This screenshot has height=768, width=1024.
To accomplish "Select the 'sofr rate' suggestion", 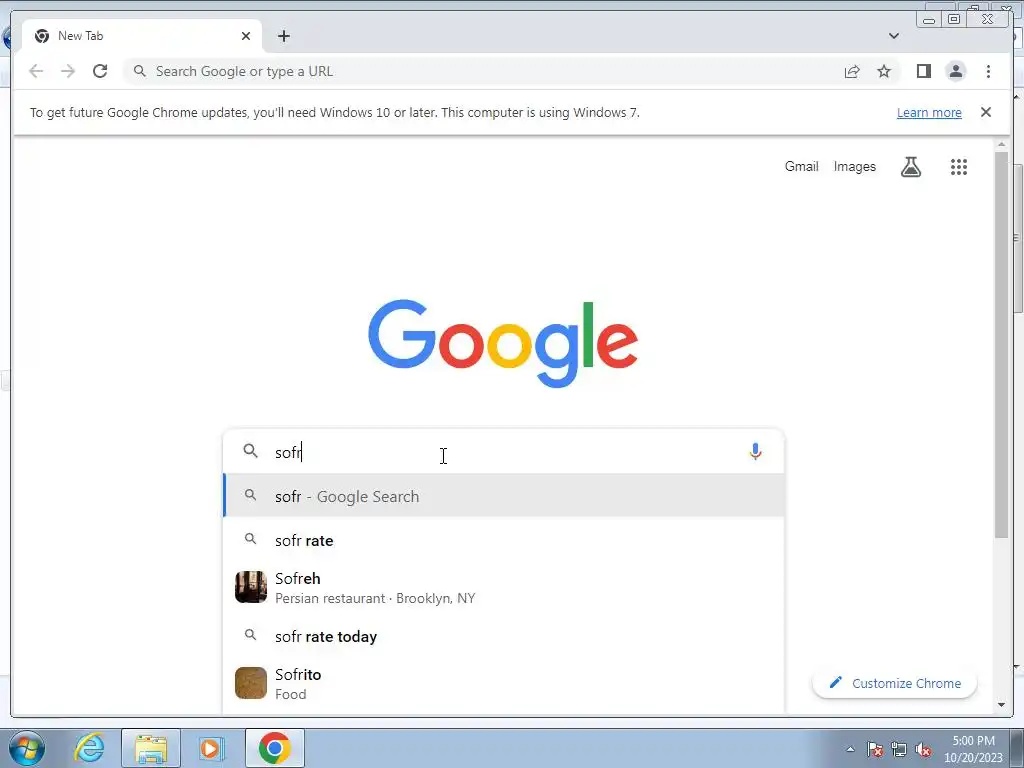I will pos(504,540).
